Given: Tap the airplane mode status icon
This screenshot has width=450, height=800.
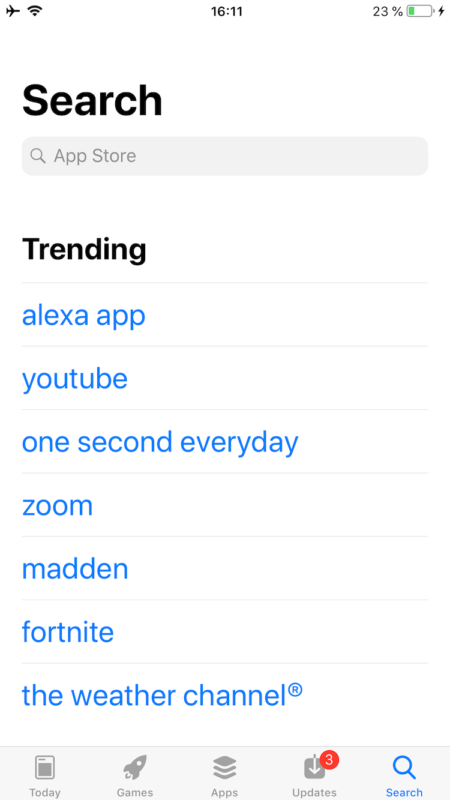Looking at the screenshot, I should [13, 11].
